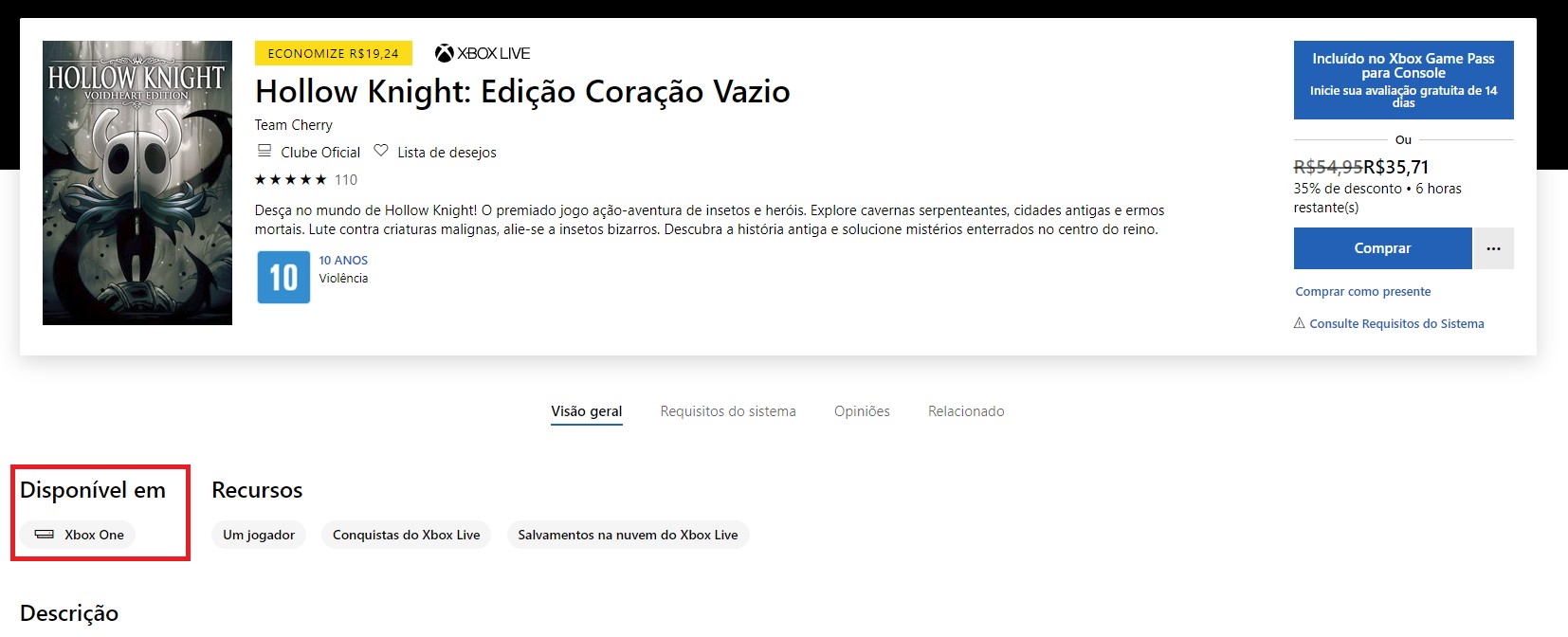
Task: Click Salvamentos na nuvem do Xbox Live
Action: (x=628, y=535)
